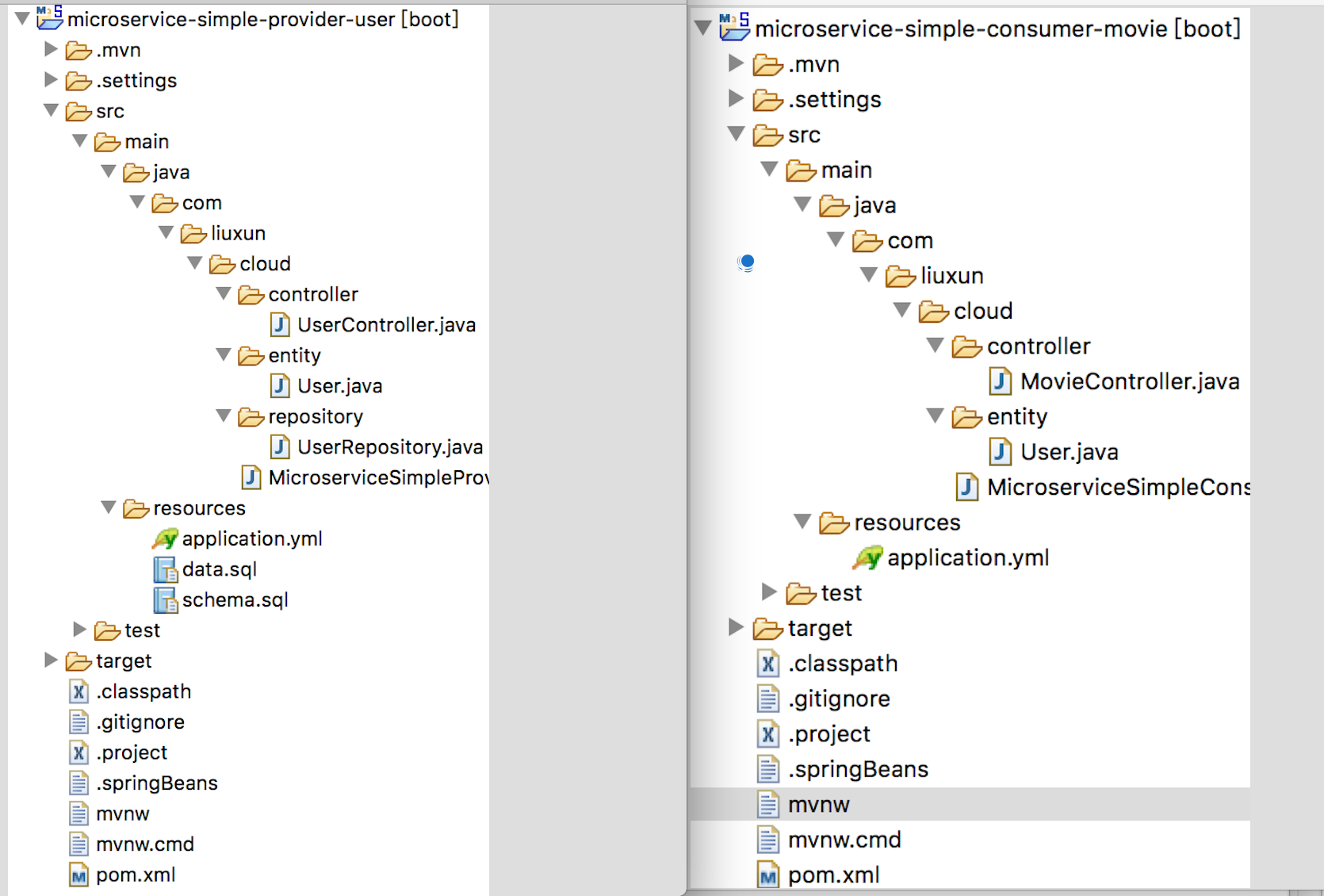
Task: Click the mvnw.cmd file icon in provider-user project
Action: pyautogui.click(x=78, y=844)
